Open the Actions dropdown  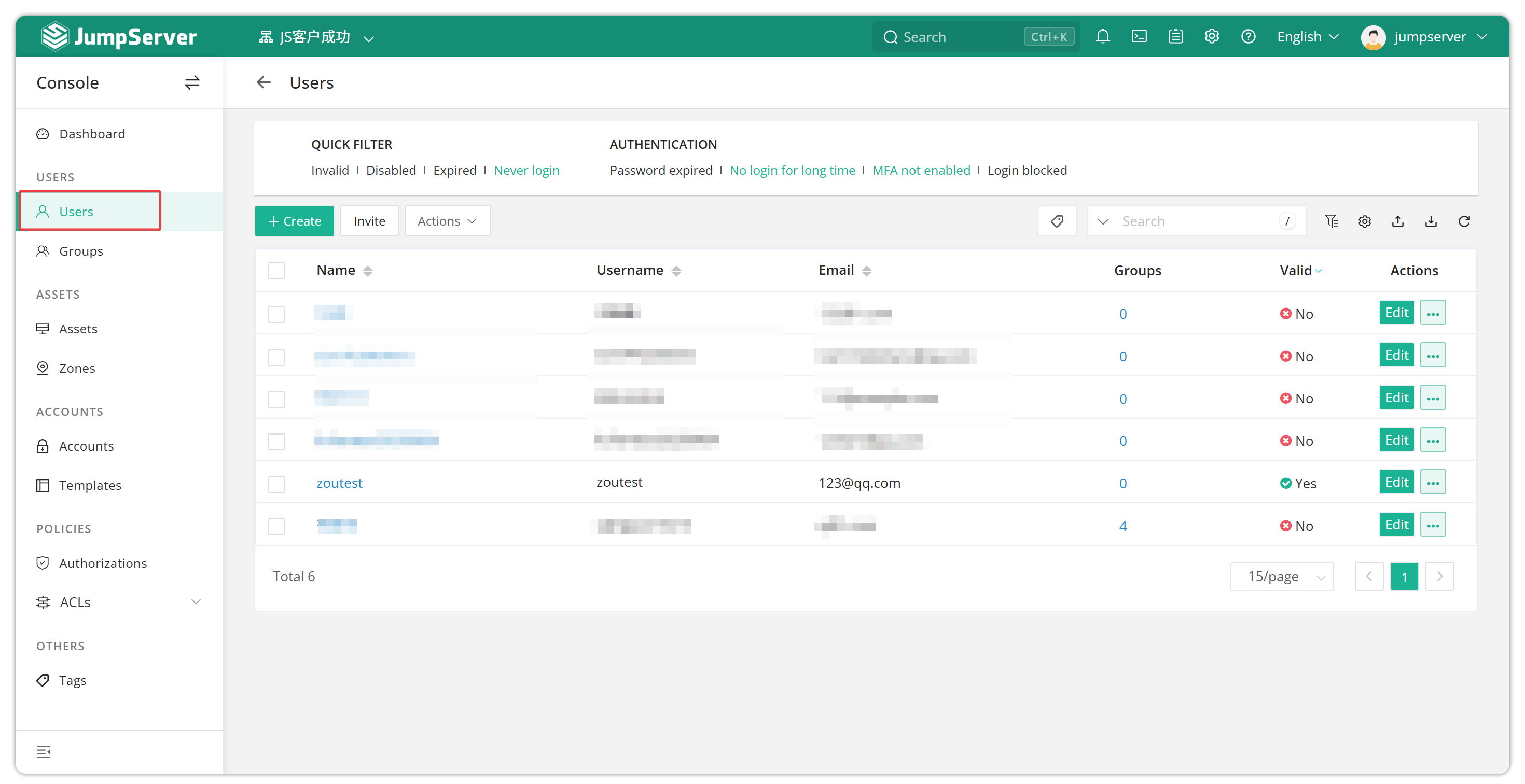pyautogui.click(x=447, y=221)
